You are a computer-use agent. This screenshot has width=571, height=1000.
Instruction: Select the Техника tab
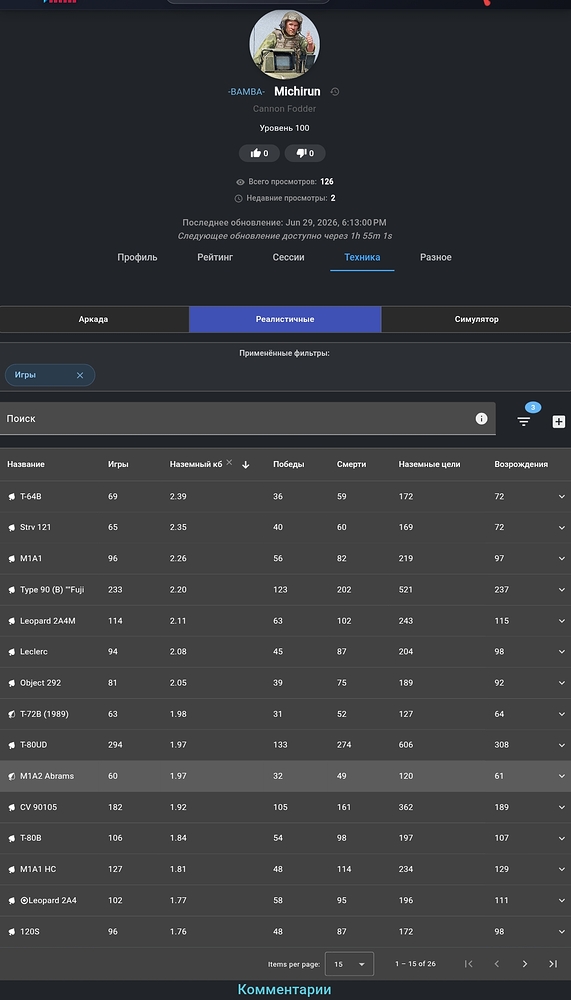click(x=362, y=257)
